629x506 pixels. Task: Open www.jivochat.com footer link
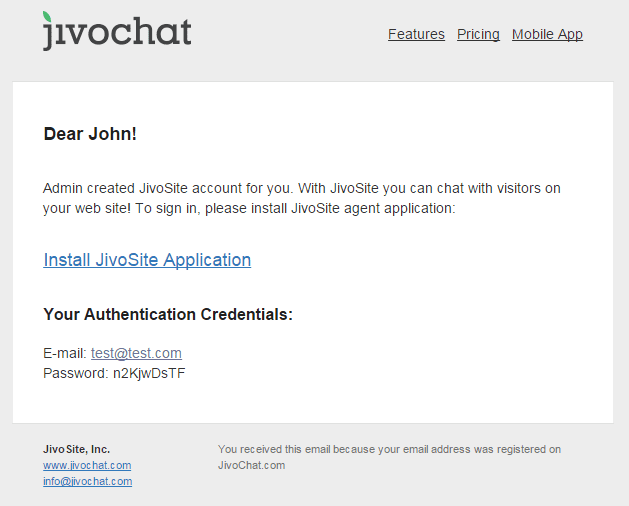tap(87, 465)
